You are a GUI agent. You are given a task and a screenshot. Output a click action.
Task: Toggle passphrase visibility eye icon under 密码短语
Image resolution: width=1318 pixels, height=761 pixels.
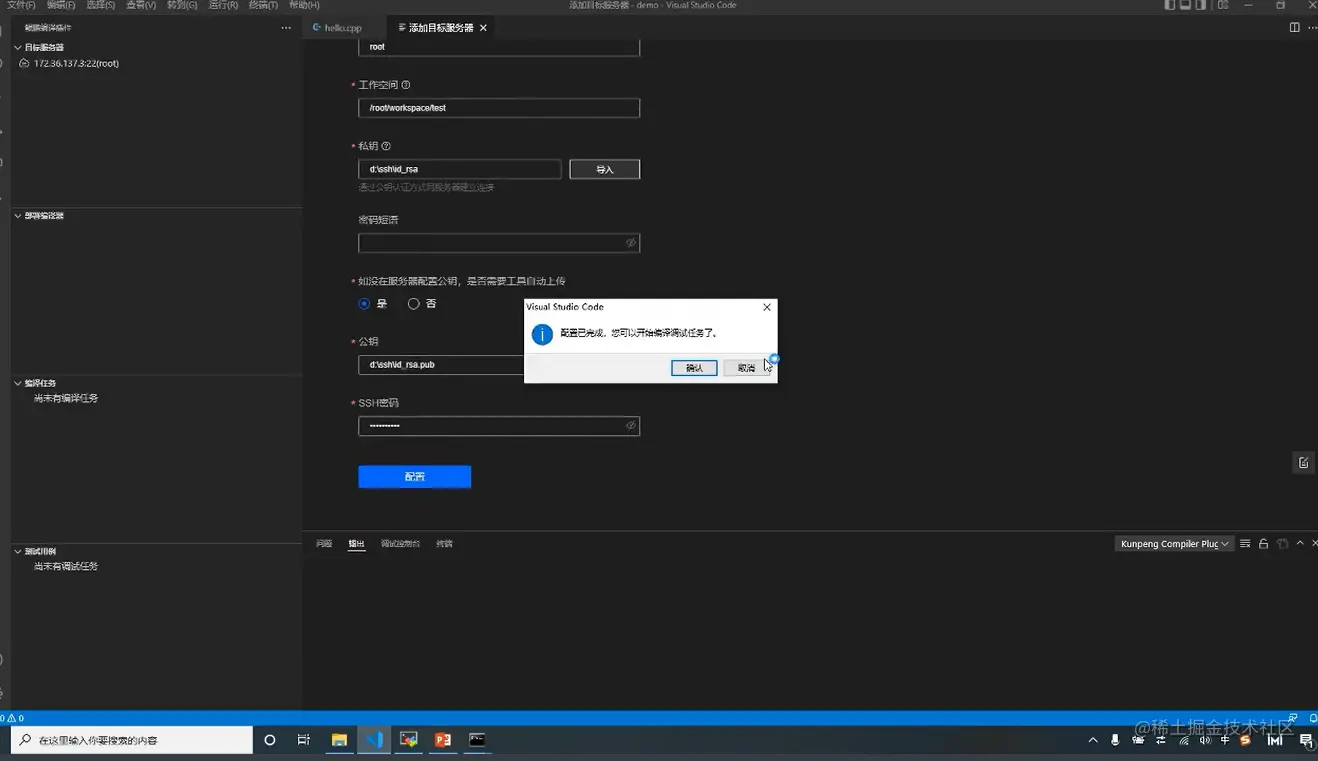[630, 243]
